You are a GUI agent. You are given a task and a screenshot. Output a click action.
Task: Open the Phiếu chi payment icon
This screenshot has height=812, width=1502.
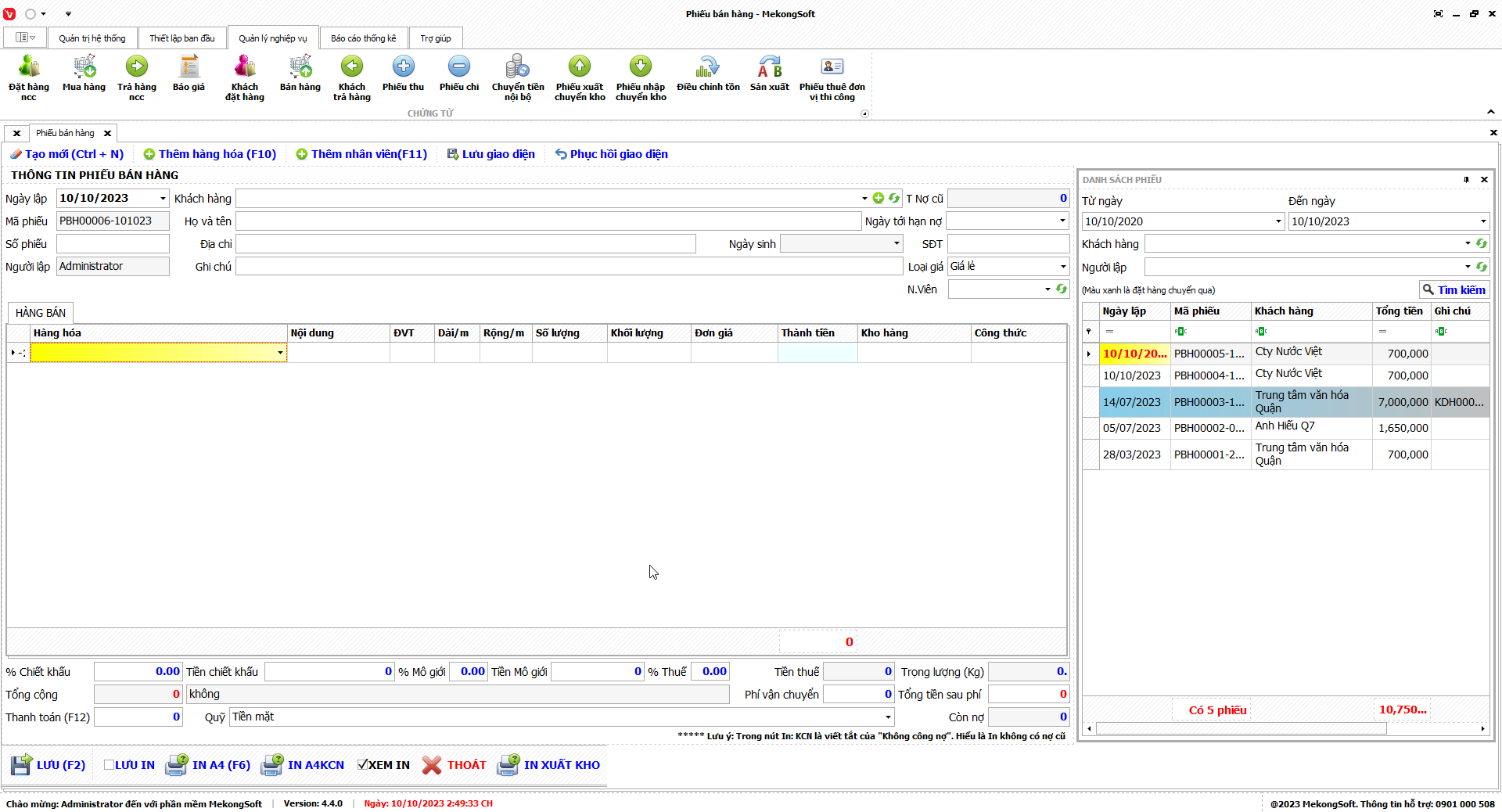point(459,69)
